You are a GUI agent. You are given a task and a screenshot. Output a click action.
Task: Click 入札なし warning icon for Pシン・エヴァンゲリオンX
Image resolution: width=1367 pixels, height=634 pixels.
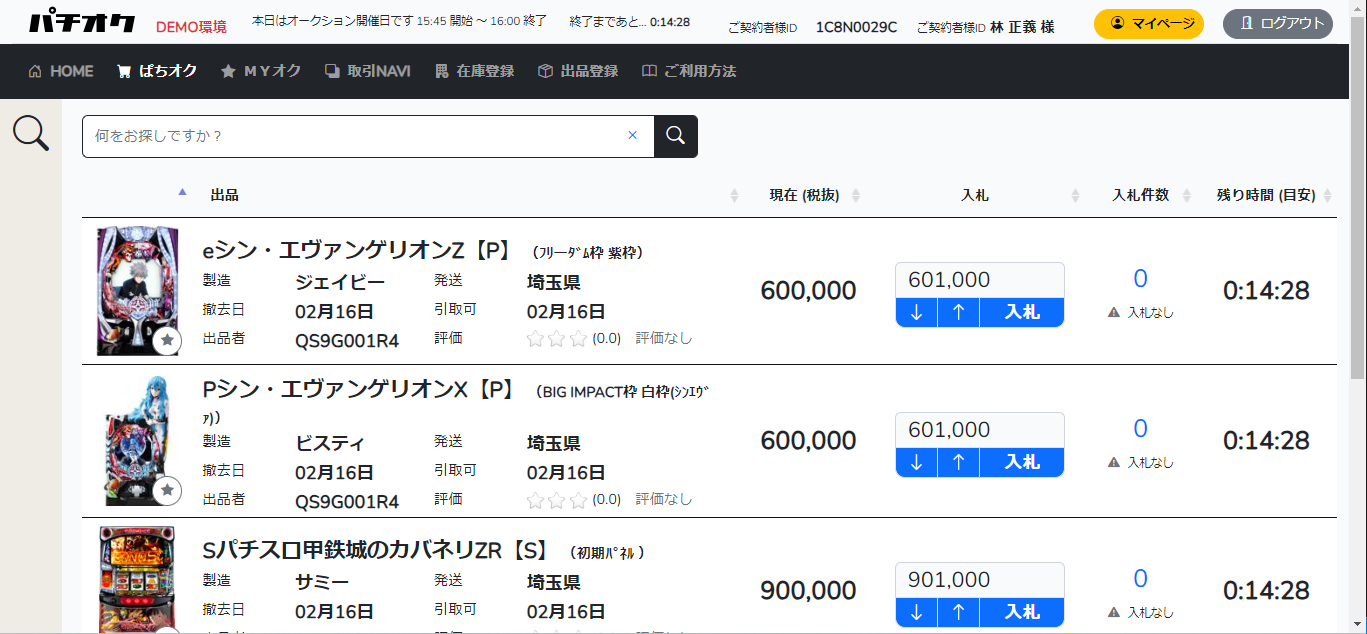point(1114,462)
